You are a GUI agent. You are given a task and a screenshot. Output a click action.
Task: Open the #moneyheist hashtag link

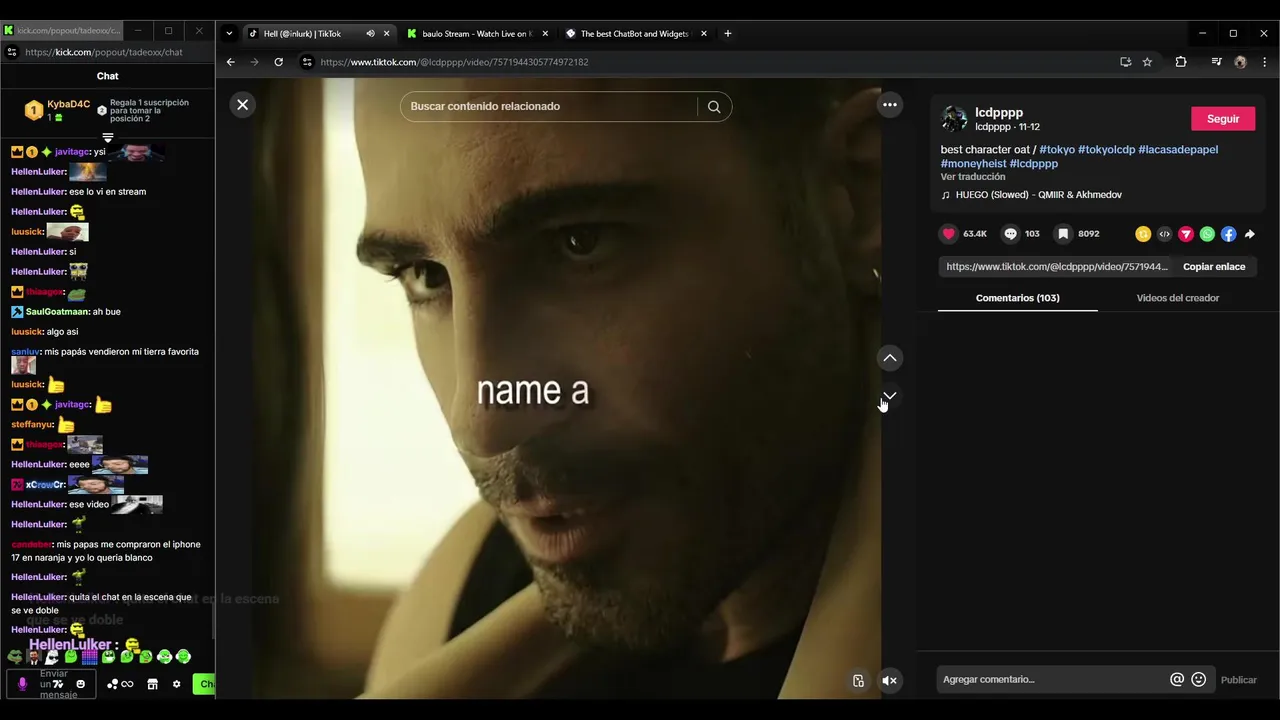973,164
